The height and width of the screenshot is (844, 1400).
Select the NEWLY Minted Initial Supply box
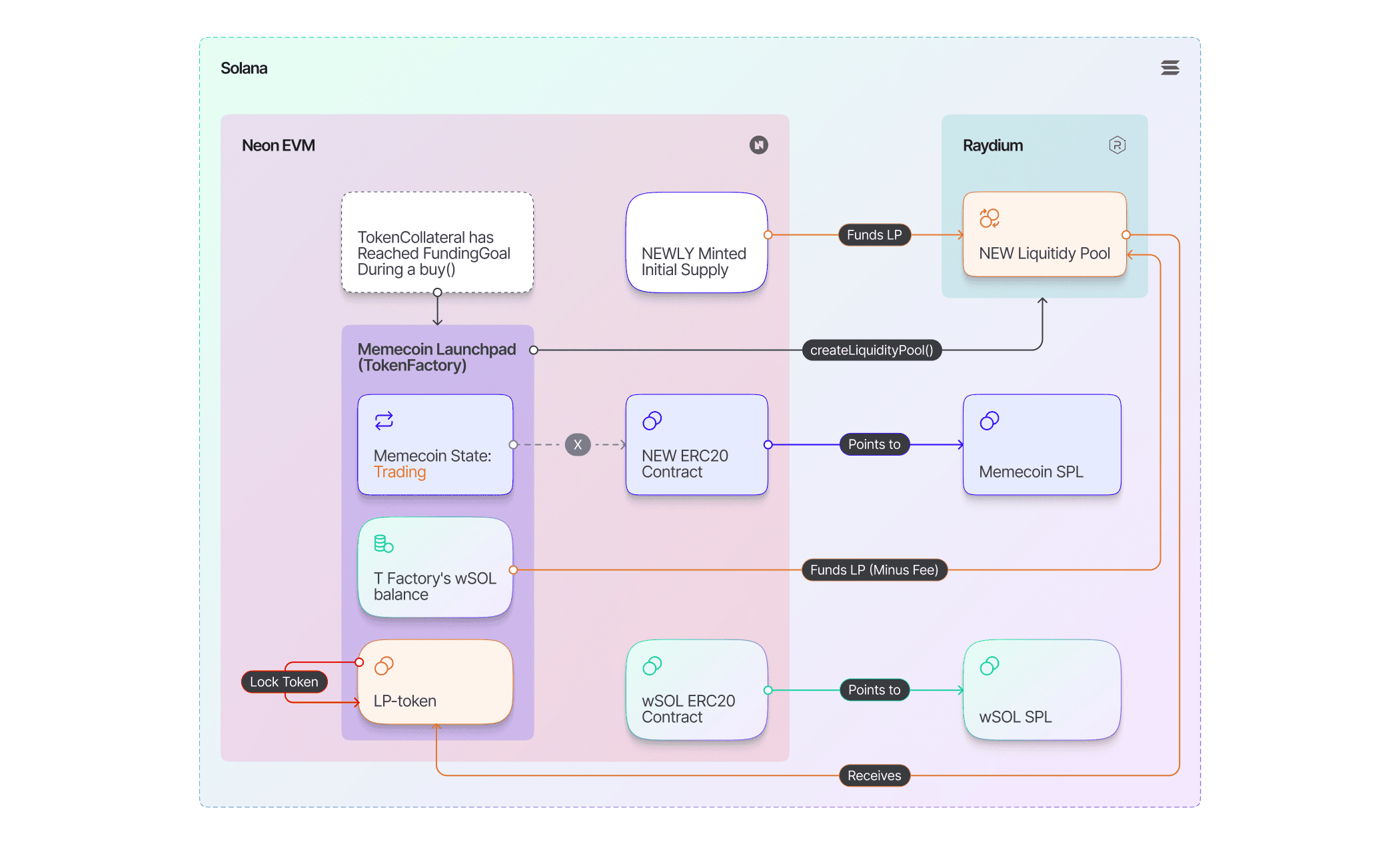[696, 242]
